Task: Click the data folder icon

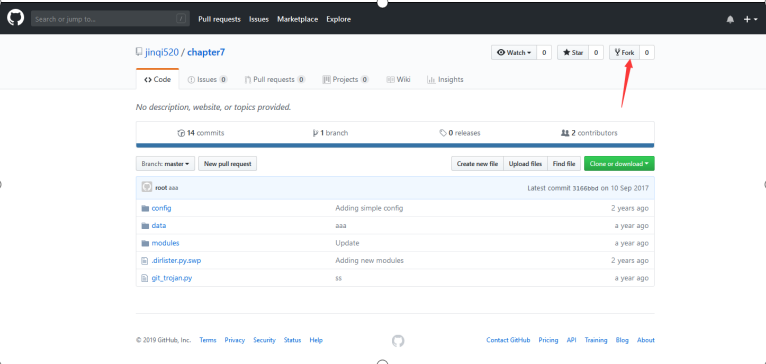Action: pos(145,226)
